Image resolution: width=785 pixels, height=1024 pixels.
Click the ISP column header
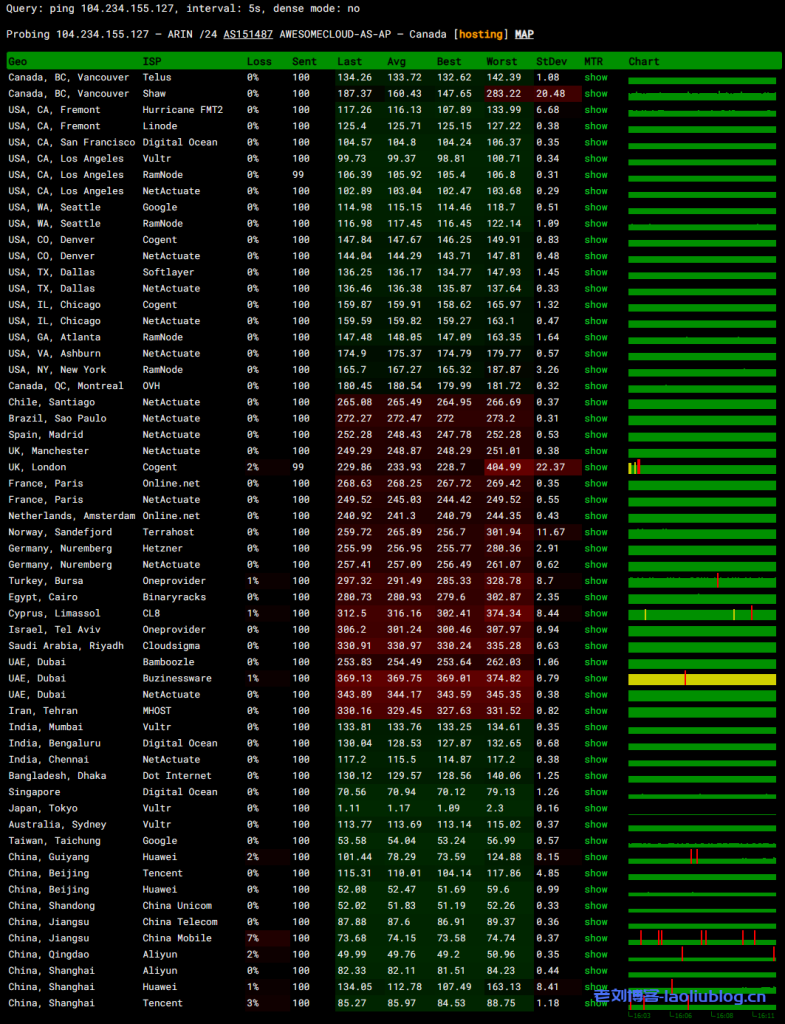[x=152, y=61]
